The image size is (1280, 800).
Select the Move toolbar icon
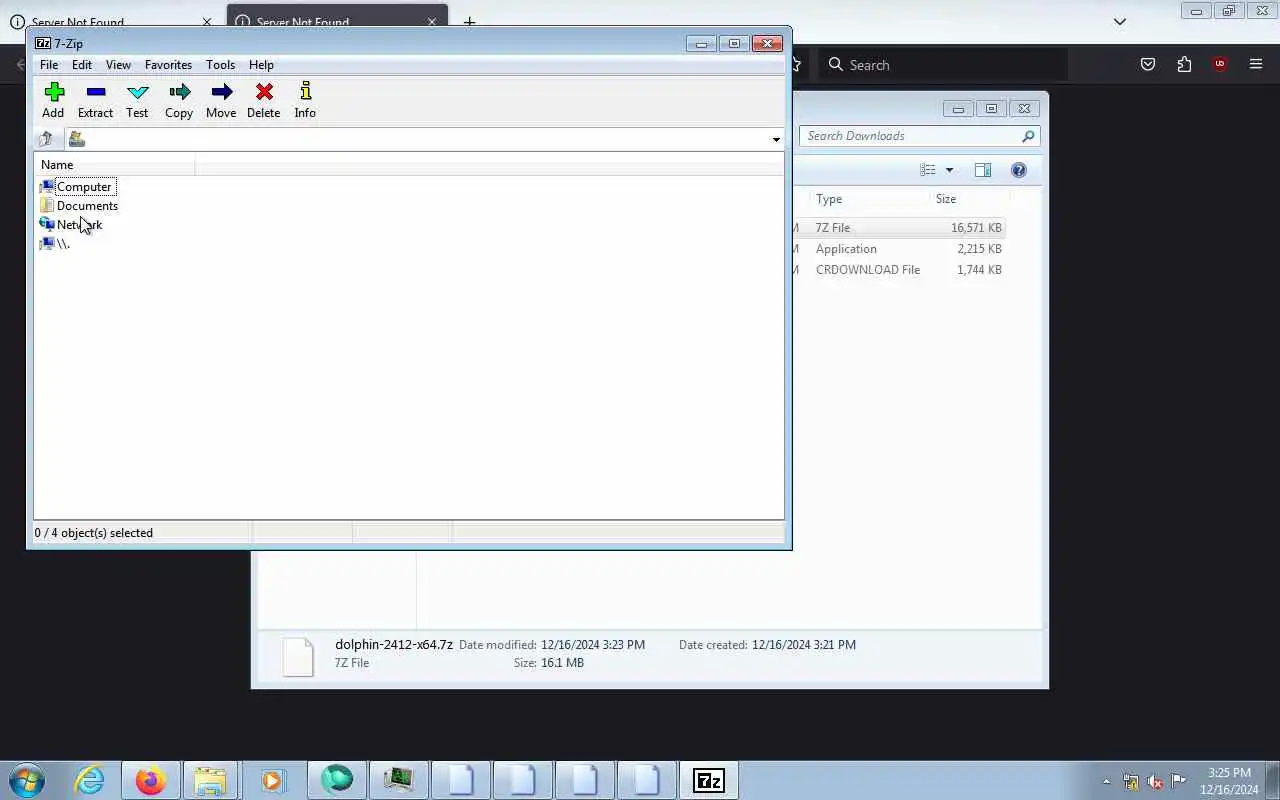(221, 100)
